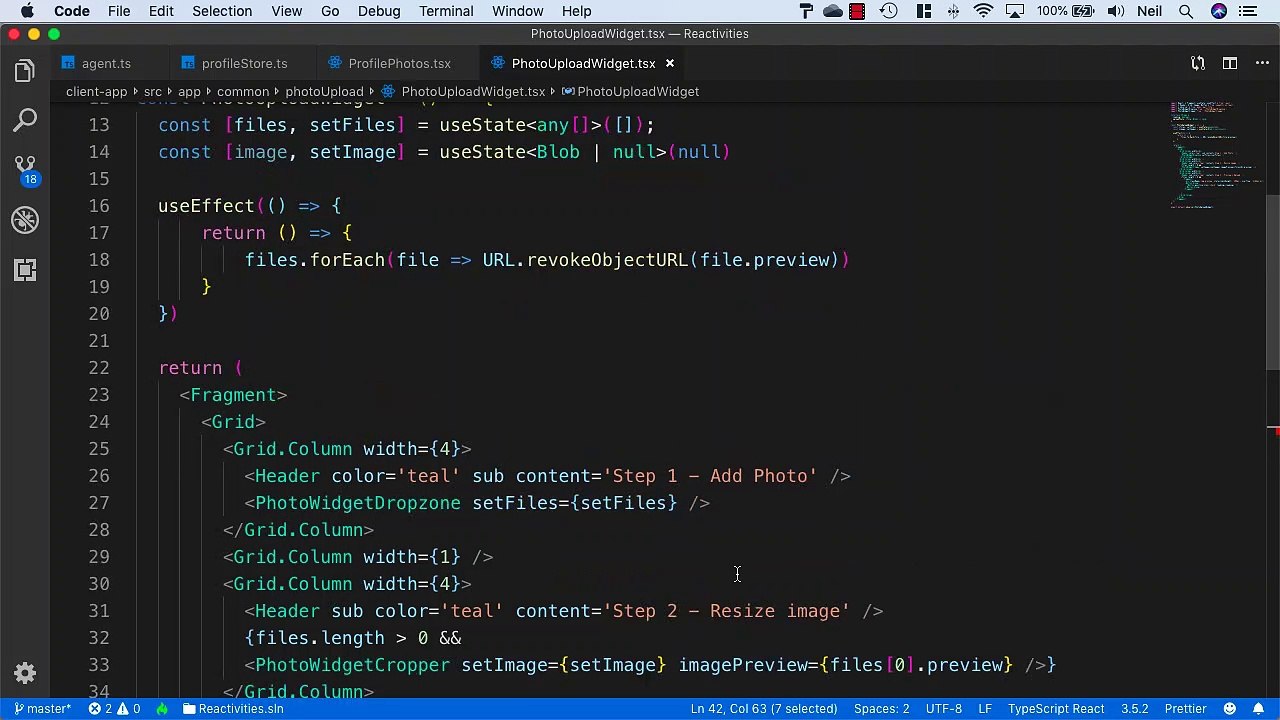Click the Manage gear icon
Screen dimensions: 1280x720
25,673
